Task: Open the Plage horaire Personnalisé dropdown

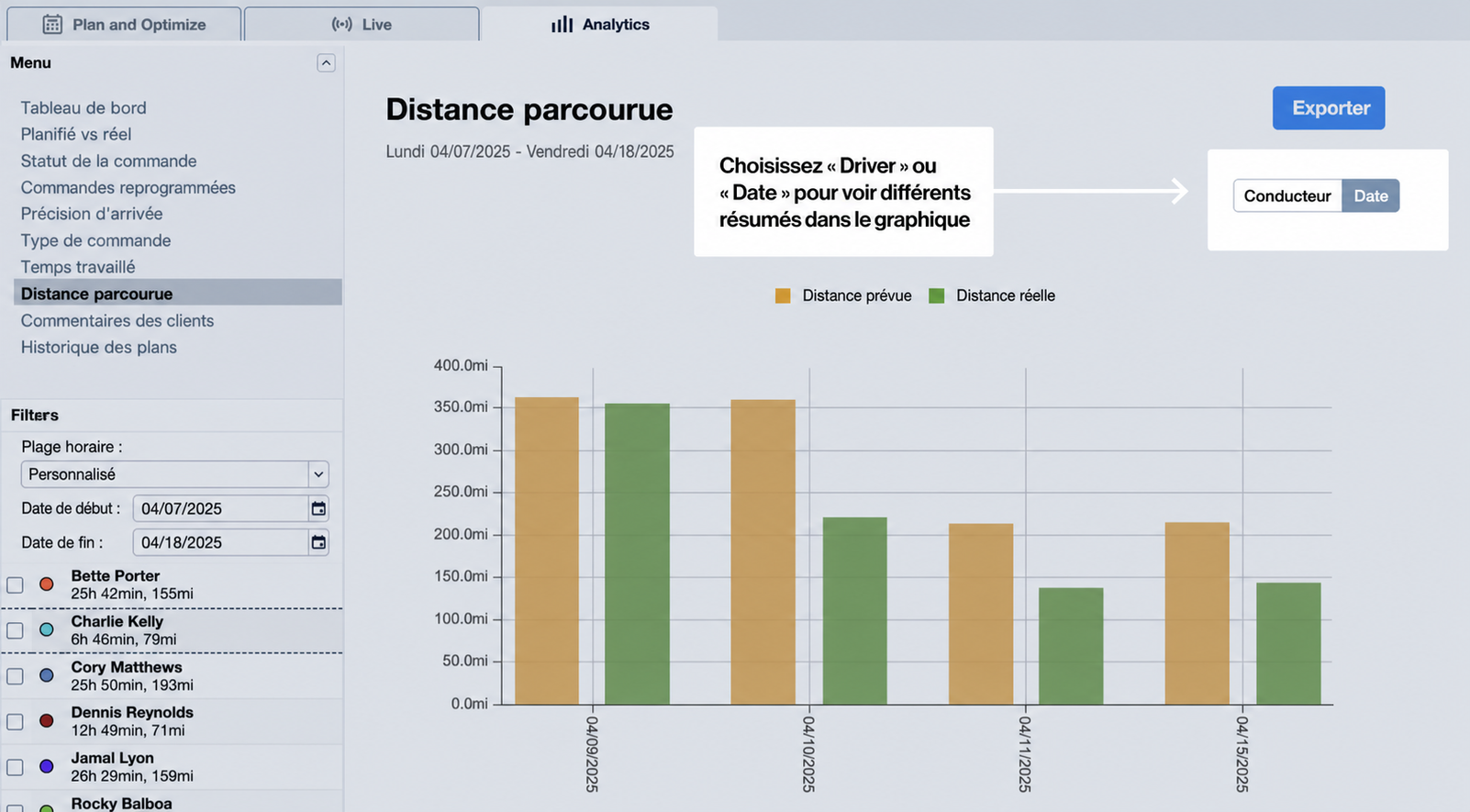Action: [174, 474]
